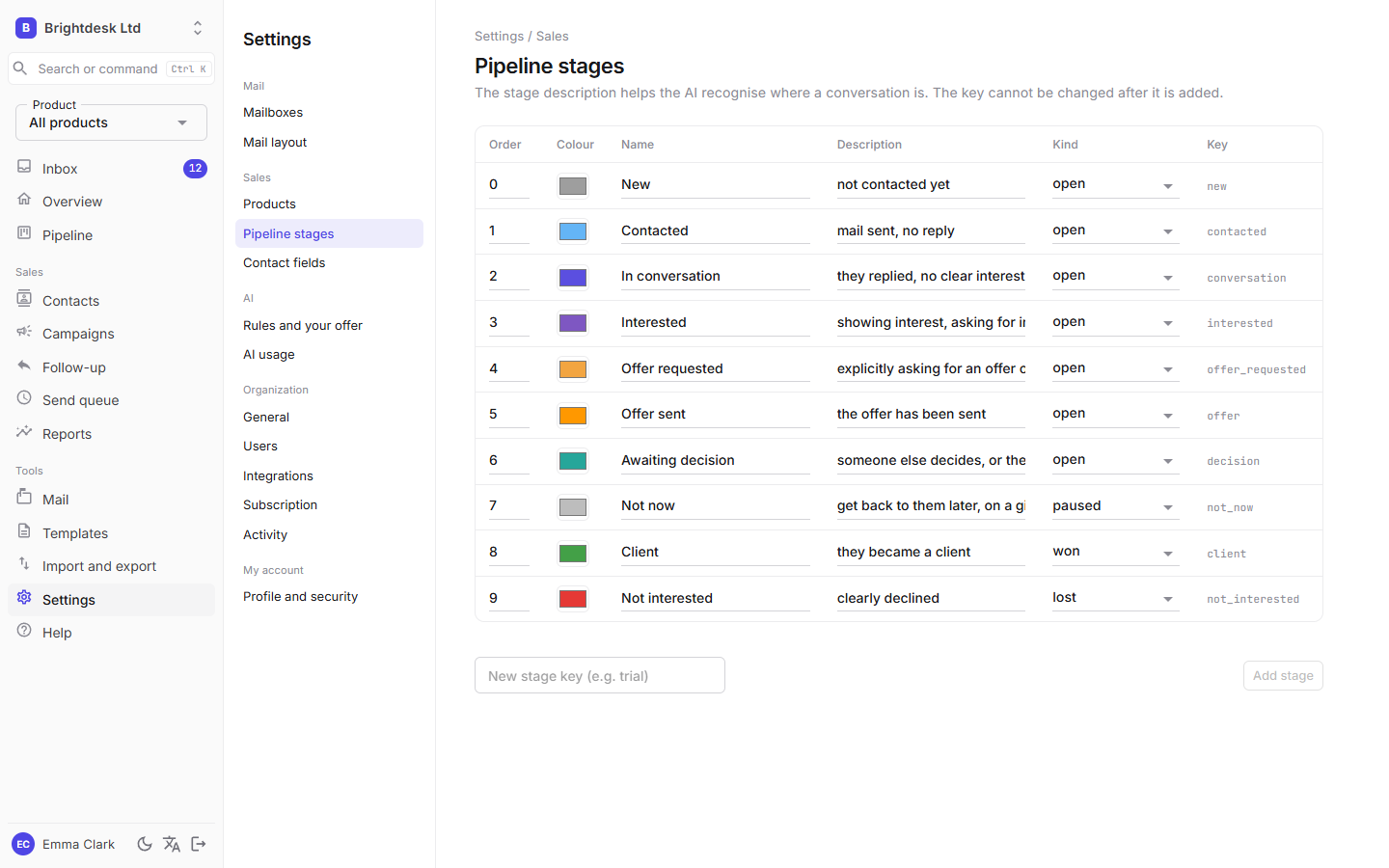Click the Import and export arrows icon

point(24,564)
